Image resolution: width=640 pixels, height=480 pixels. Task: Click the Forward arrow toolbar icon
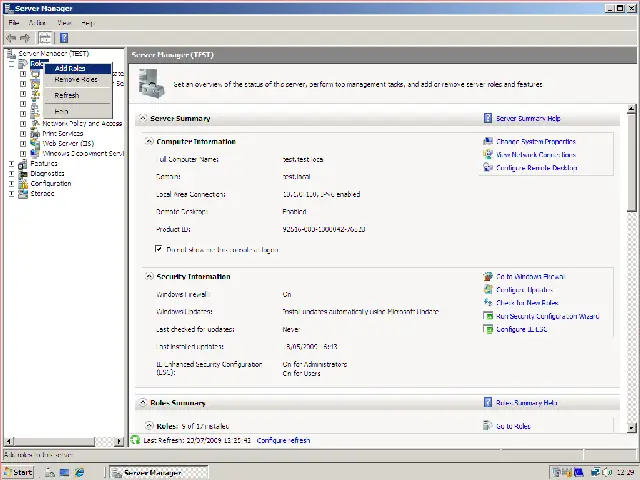(25, 38)
